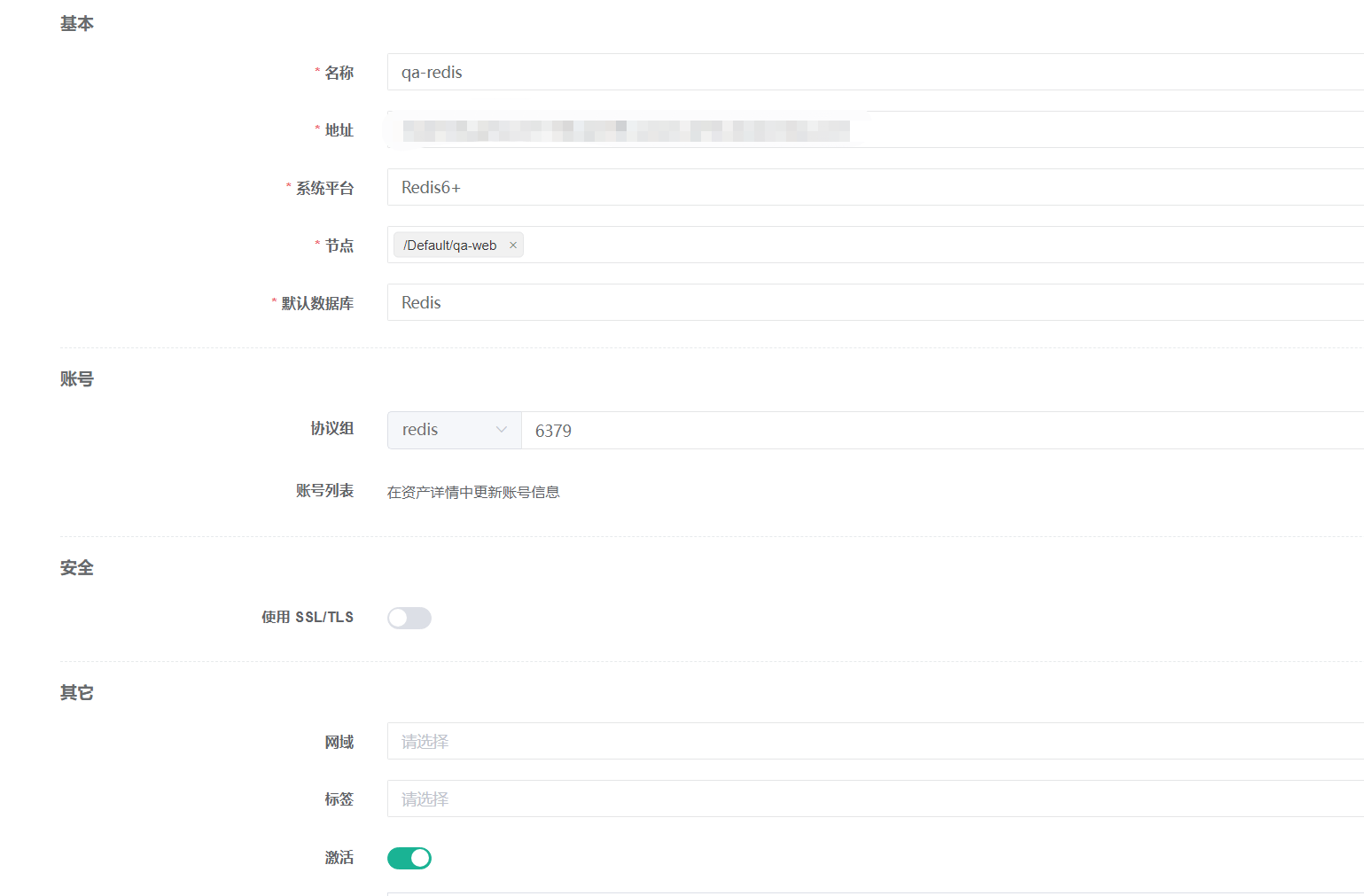This screenshot has height=896, width=1364.
Task: Disable the 激活 toggle
Action: [x=409, y=858]
